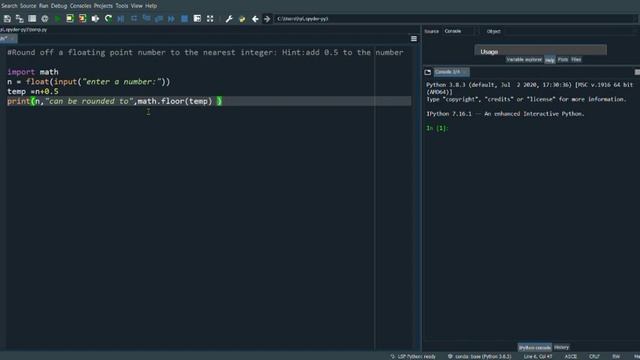
Task: Run file with green play icon
Action: click(x=58, y=19)
